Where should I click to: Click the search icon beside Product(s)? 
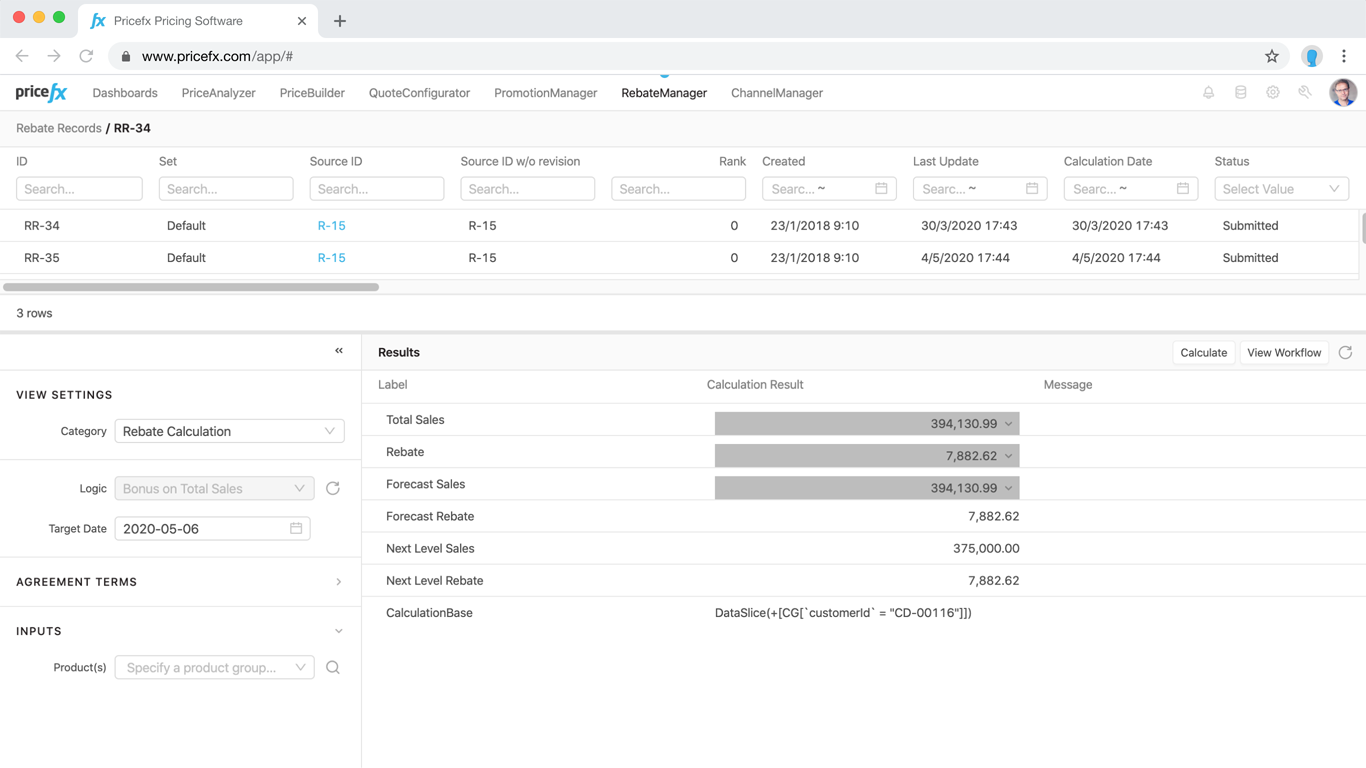point(333,668)
